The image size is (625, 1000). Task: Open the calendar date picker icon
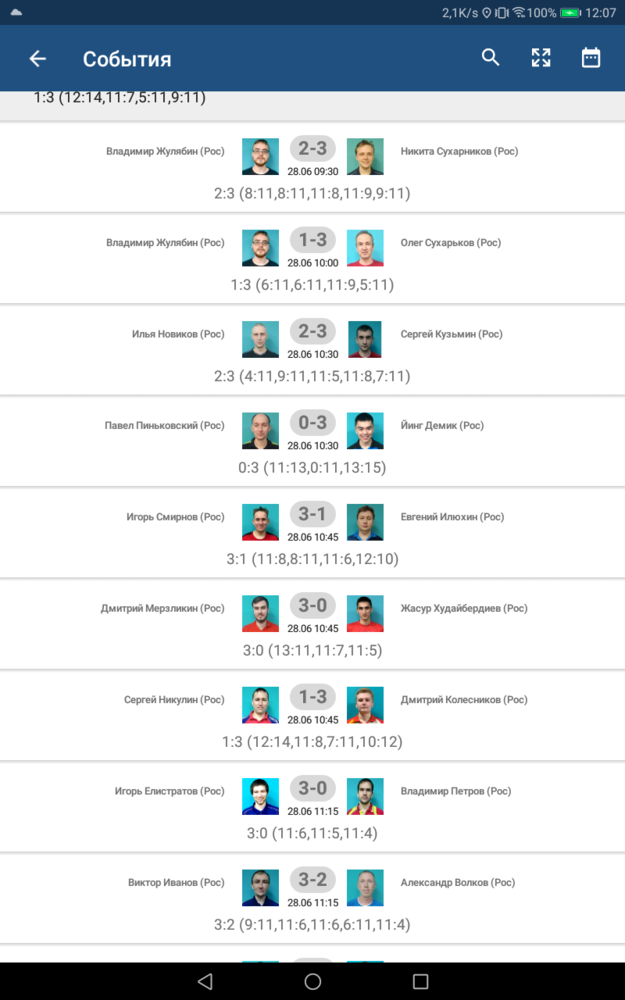591,57
